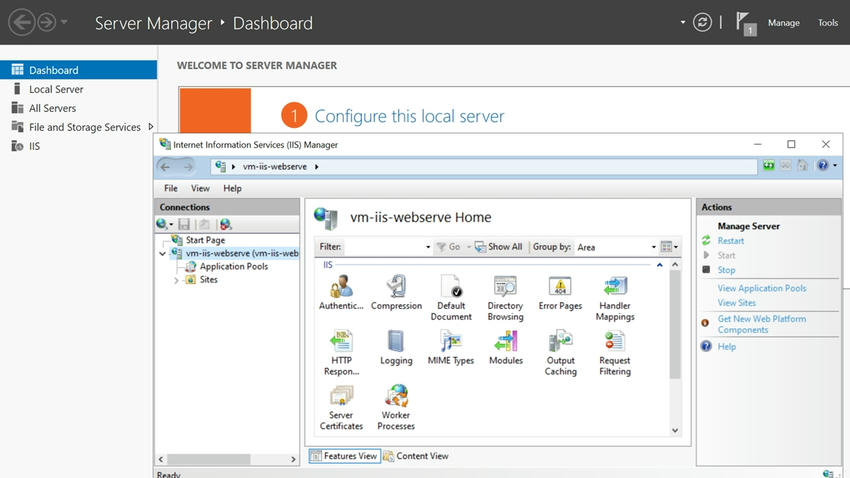
Task: Click the Help icon in Actions pane
Action: pos(706,346)
